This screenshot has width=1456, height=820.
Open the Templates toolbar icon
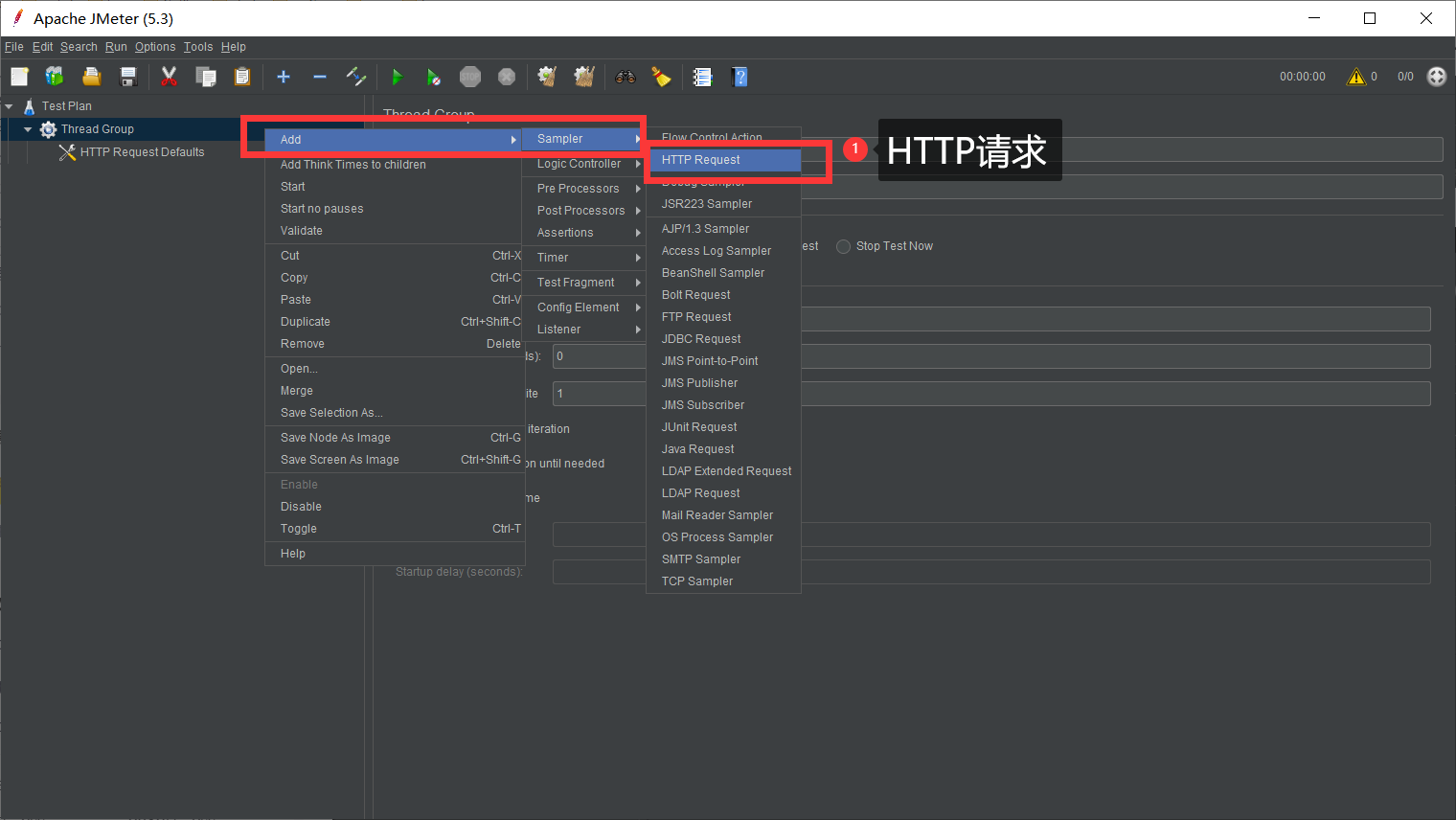(55, 77)
